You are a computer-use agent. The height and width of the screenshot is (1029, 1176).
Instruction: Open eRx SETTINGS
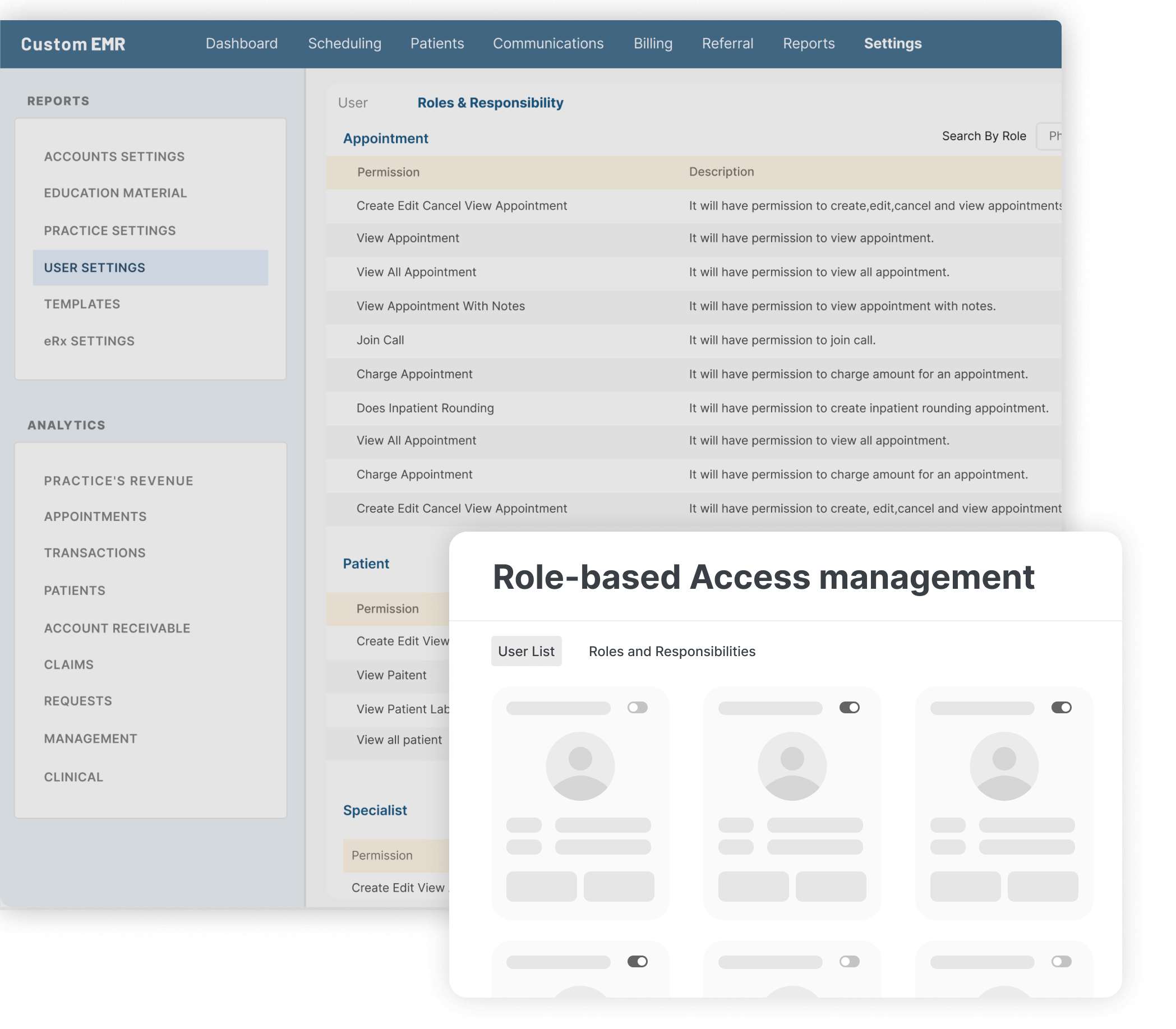pos(89,340)
